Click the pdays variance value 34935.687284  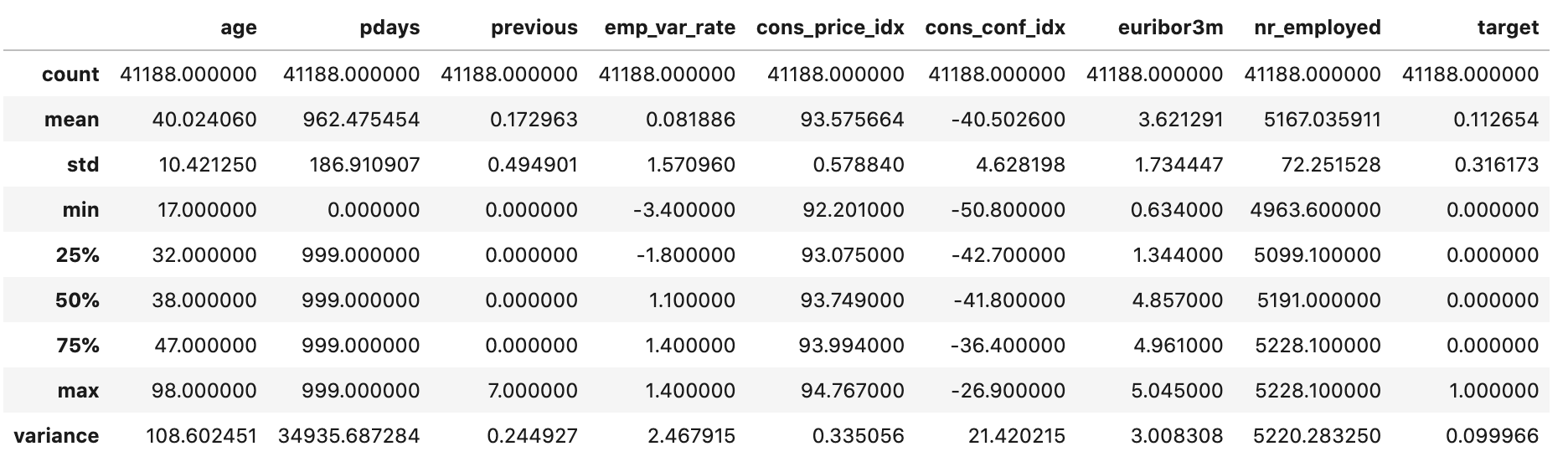pos(349,436)
